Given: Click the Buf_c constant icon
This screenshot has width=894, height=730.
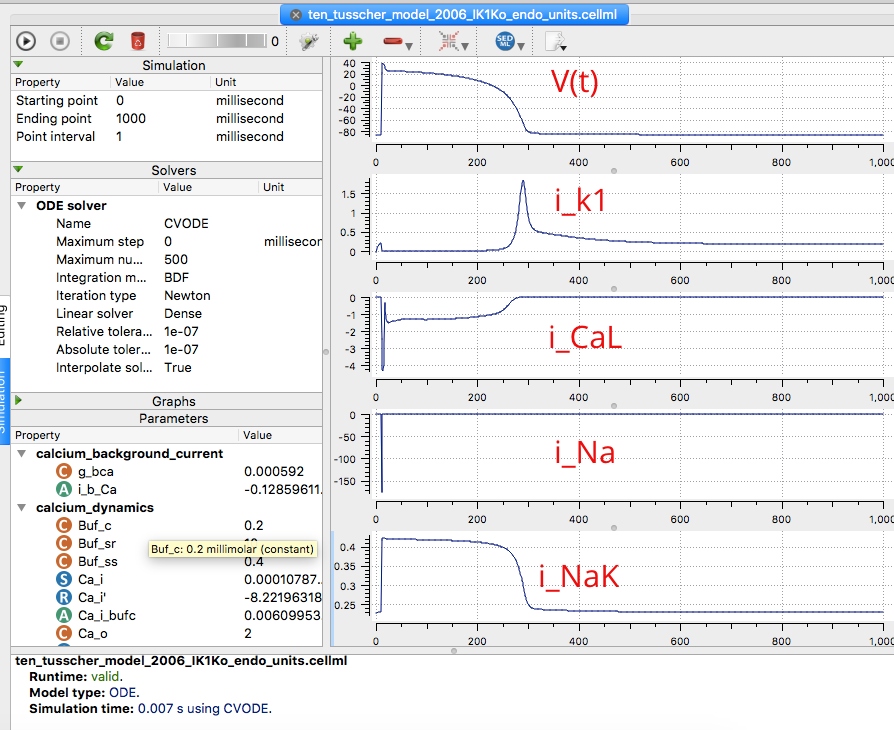Looking at the screenshot, I should (x=64, y=525).
